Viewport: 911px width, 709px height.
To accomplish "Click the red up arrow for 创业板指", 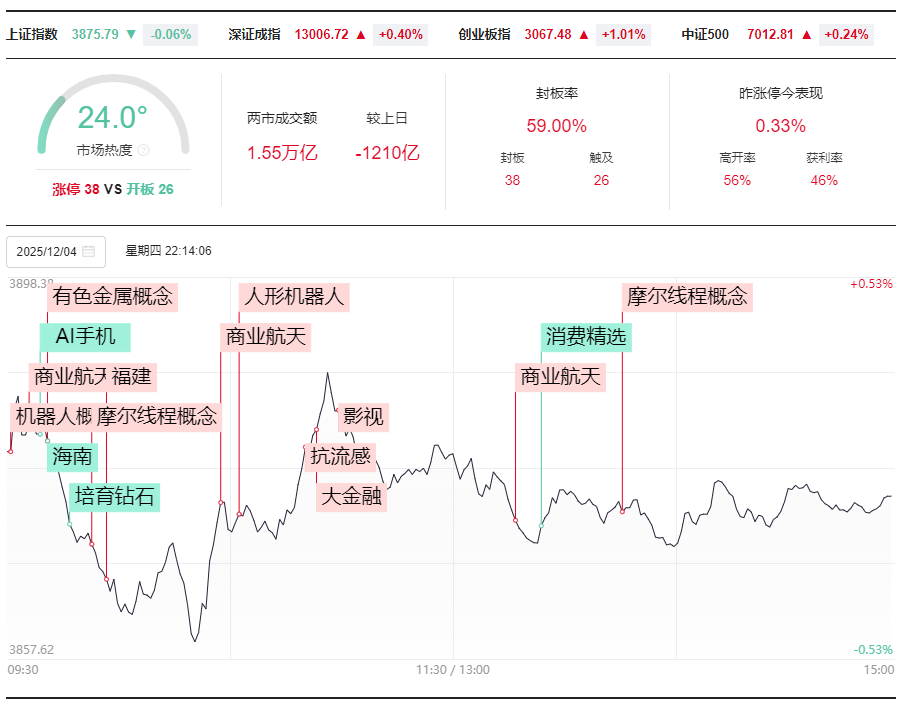I will [584, 34].
